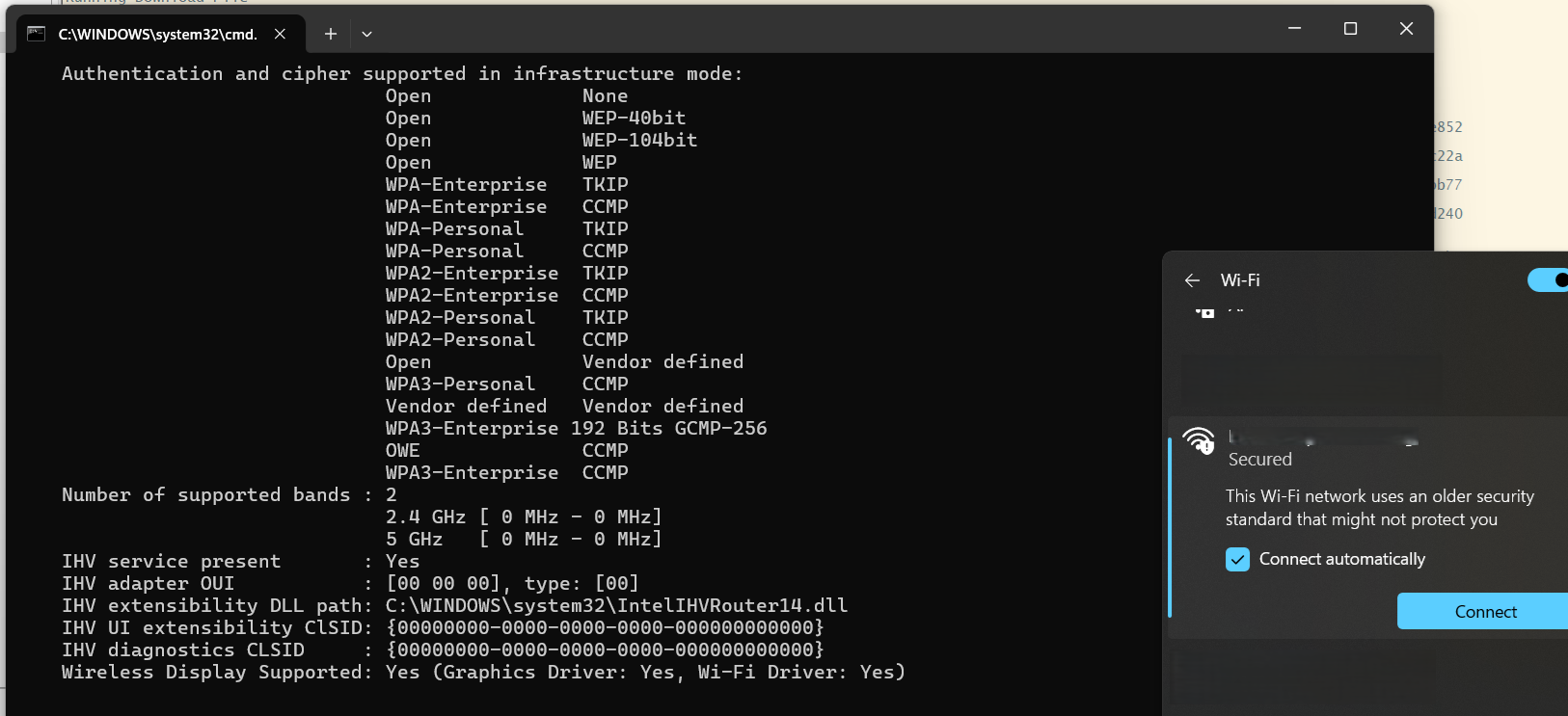Click the cmd icon on the terminal tab
Screen dimensions: 1568x716
(x=37, y=34)
